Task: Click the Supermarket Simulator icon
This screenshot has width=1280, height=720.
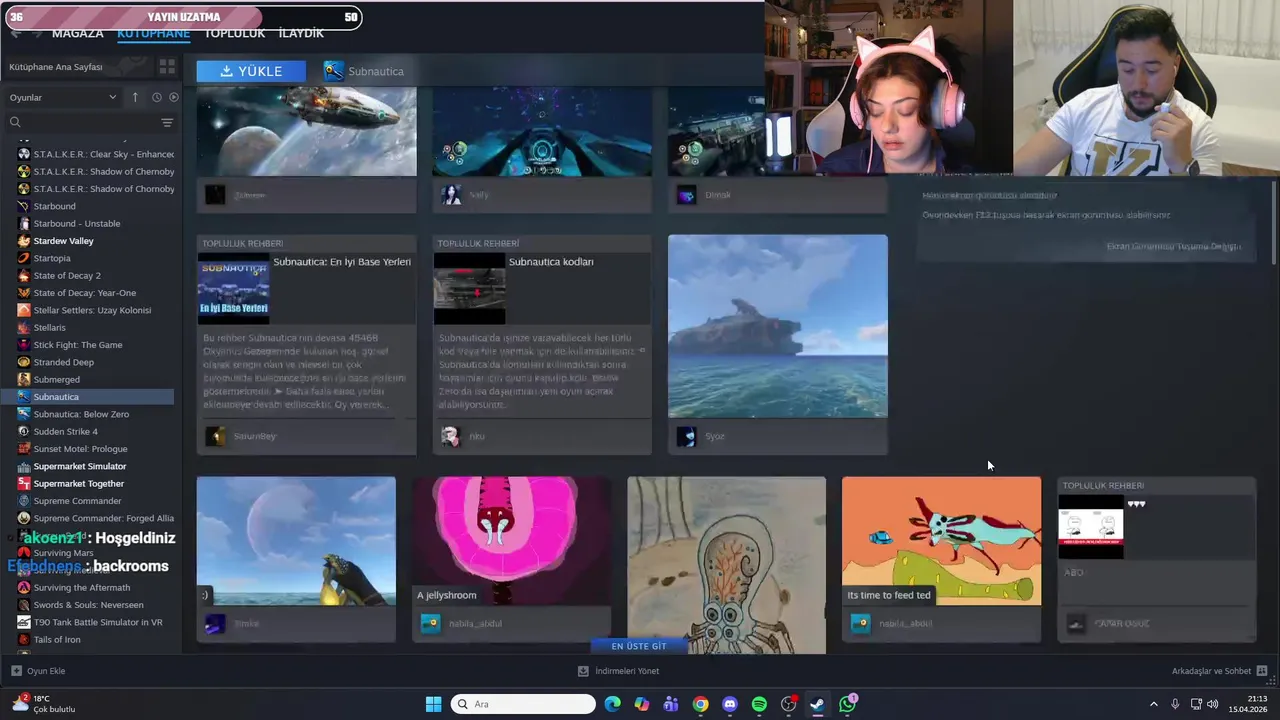Action: [24, 466]
